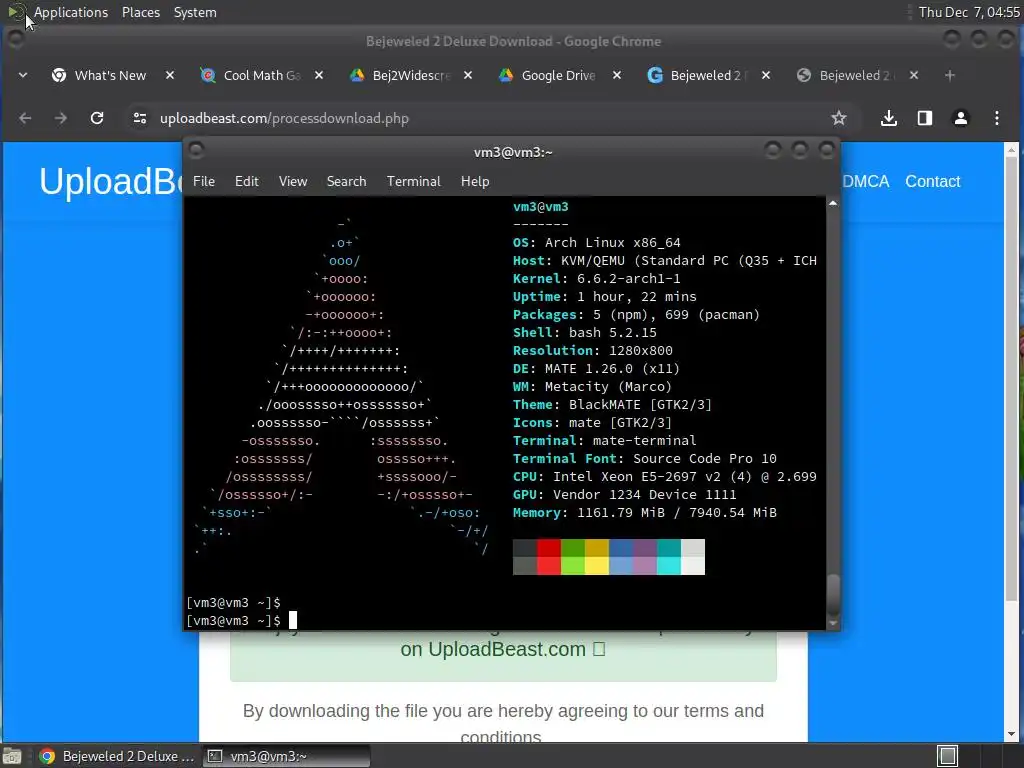
Task: Open View menu in terminal
Action: point(293,182)
